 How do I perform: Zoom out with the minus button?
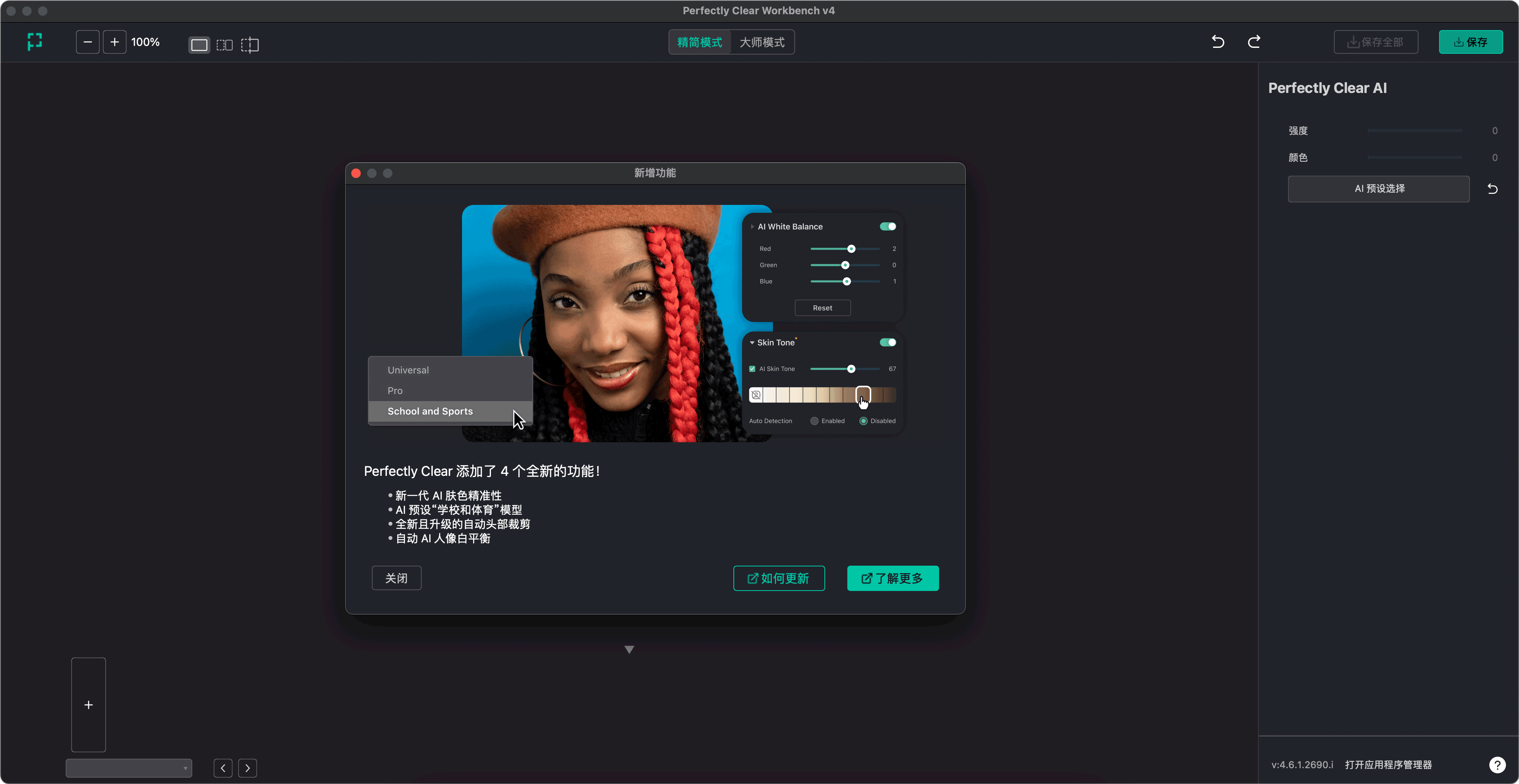pos(87,42)
